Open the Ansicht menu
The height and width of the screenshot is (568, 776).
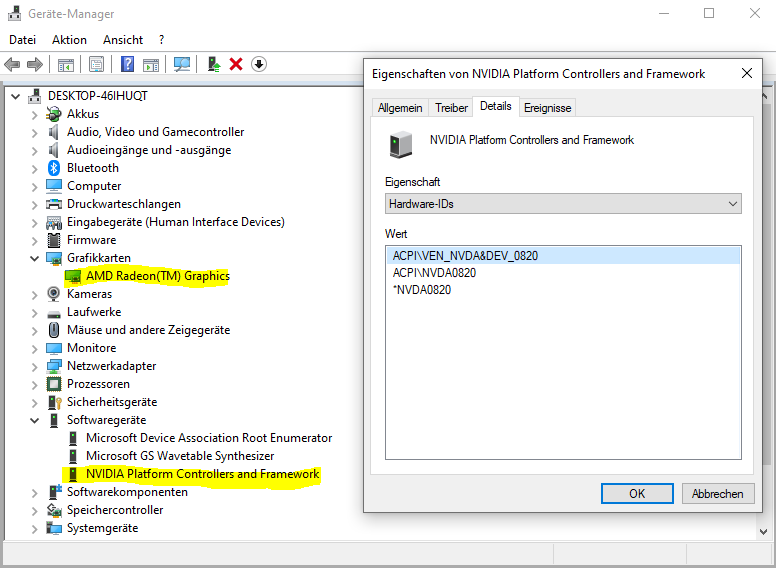pos(123,40)
